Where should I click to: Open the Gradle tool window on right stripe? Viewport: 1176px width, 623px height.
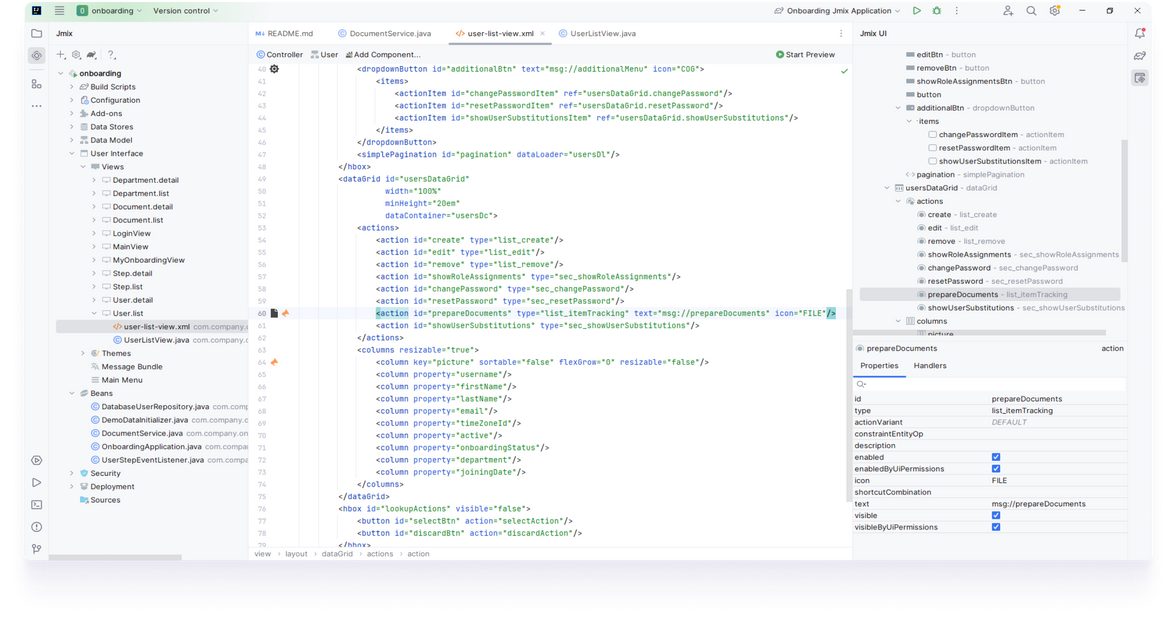pyautogui.click(x=1140, y=55)
